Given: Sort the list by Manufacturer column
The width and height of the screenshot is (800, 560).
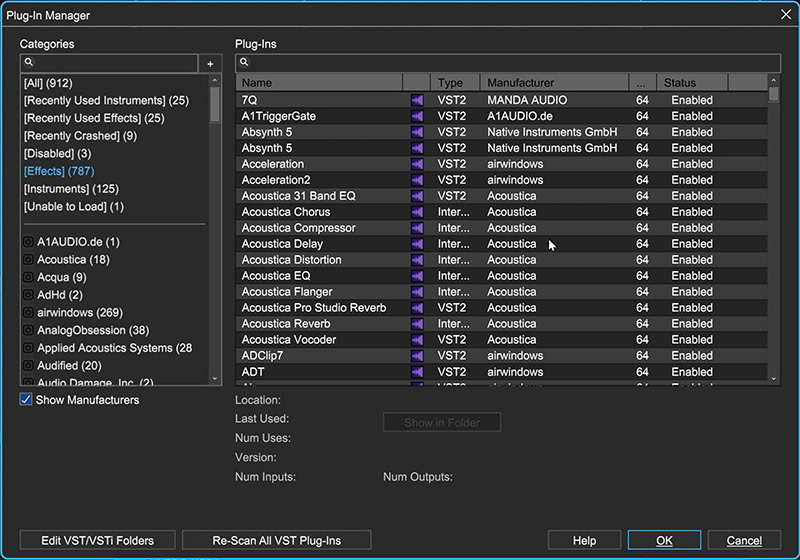Looking at the screenshot, I should coord(553,83).
